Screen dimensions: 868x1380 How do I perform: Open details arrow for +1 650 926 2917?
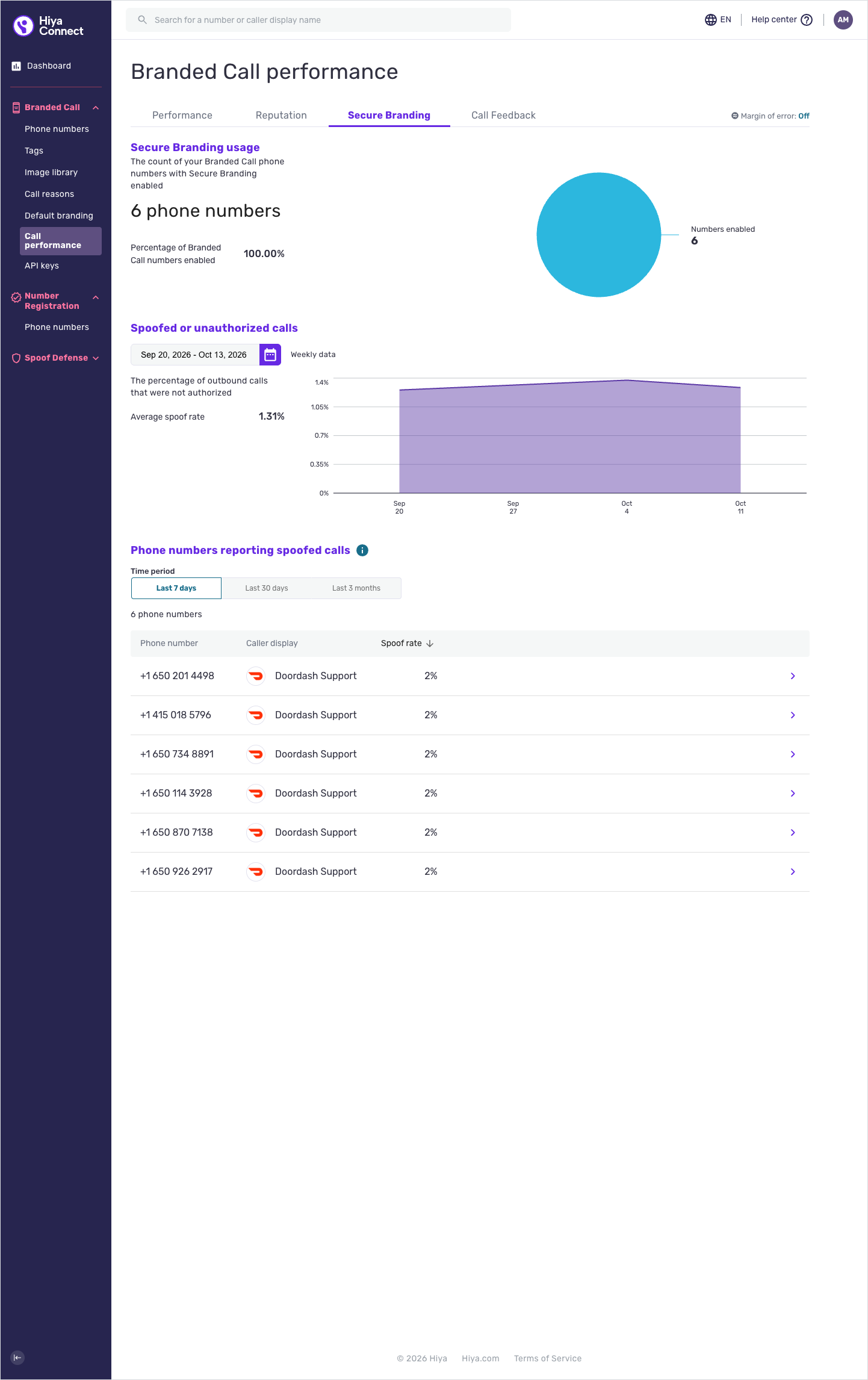click(793, 872)
